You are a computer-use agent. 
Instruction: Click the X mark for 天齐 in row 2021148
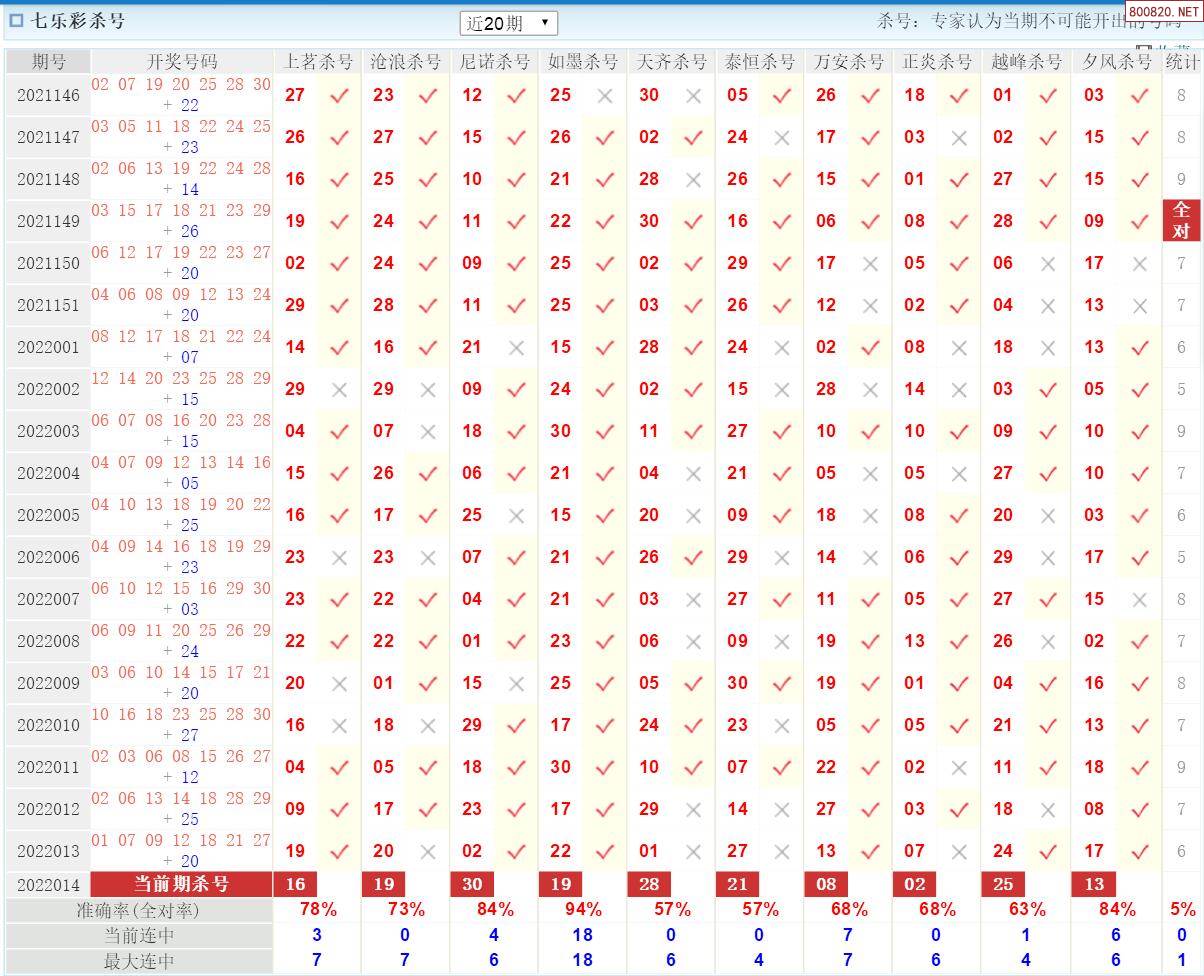[693, 180]
